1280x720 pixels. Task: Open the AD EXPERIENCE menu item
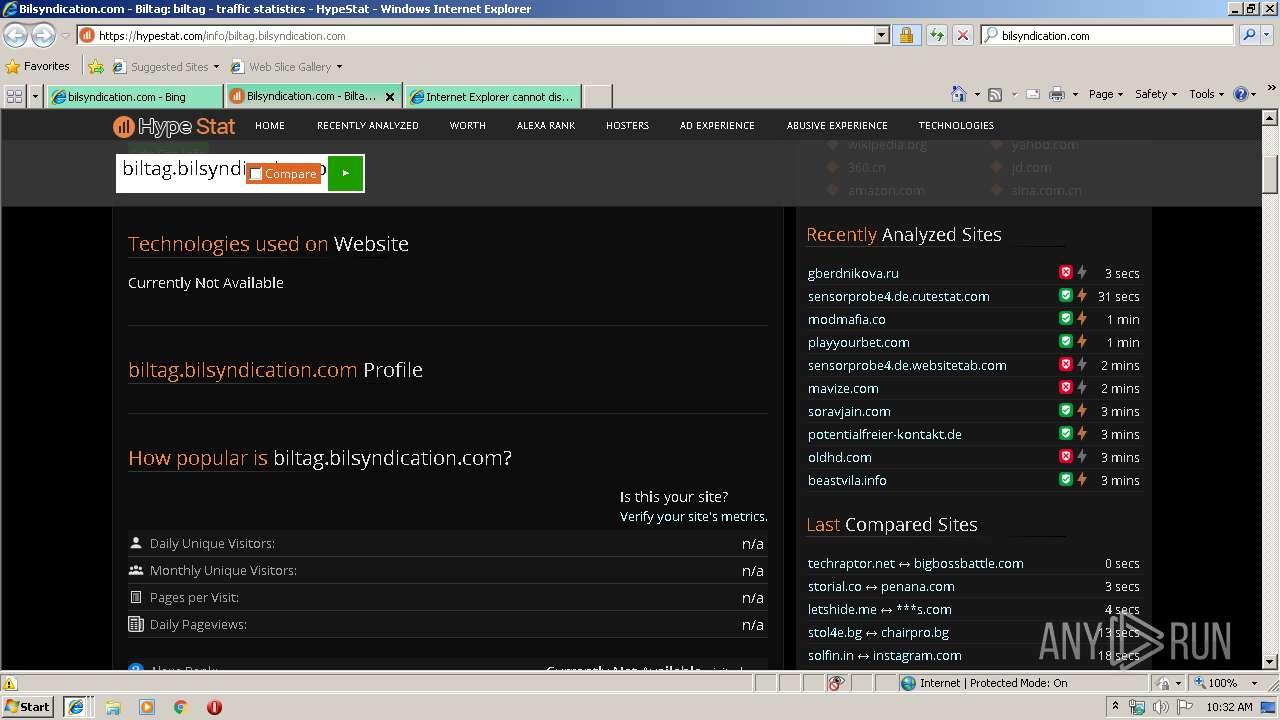(x=717, y=126)
